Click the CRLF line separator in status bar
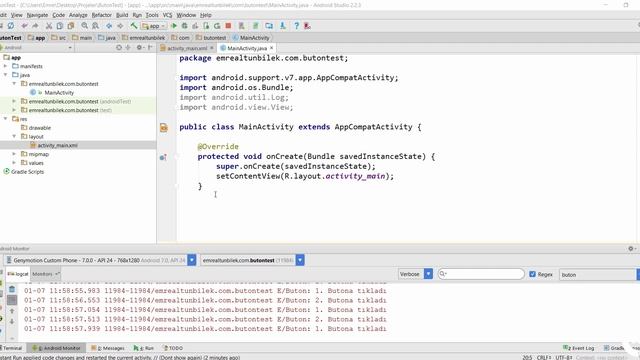The height and width of the screenshot is (360, 640). pyautogui.click(x=544, y=357)
